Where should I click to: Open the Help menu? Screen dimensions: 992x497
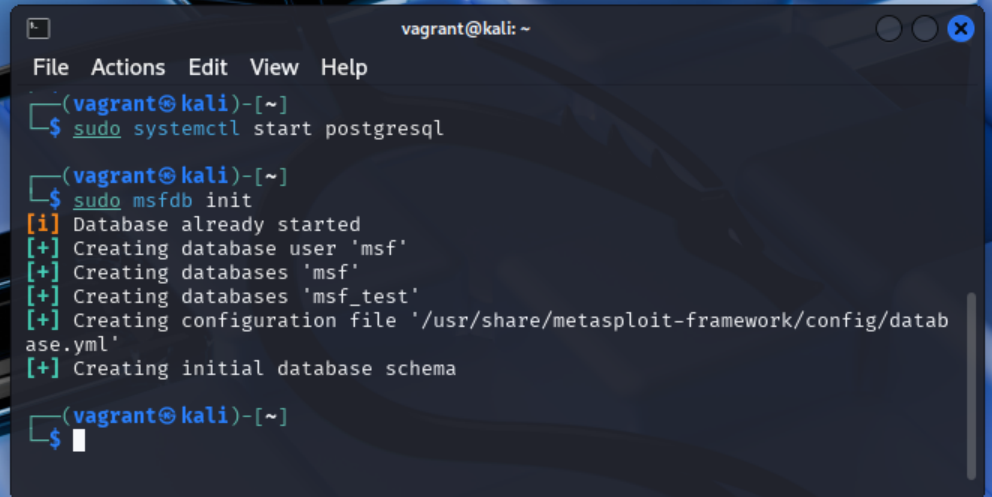click(344, 67)
